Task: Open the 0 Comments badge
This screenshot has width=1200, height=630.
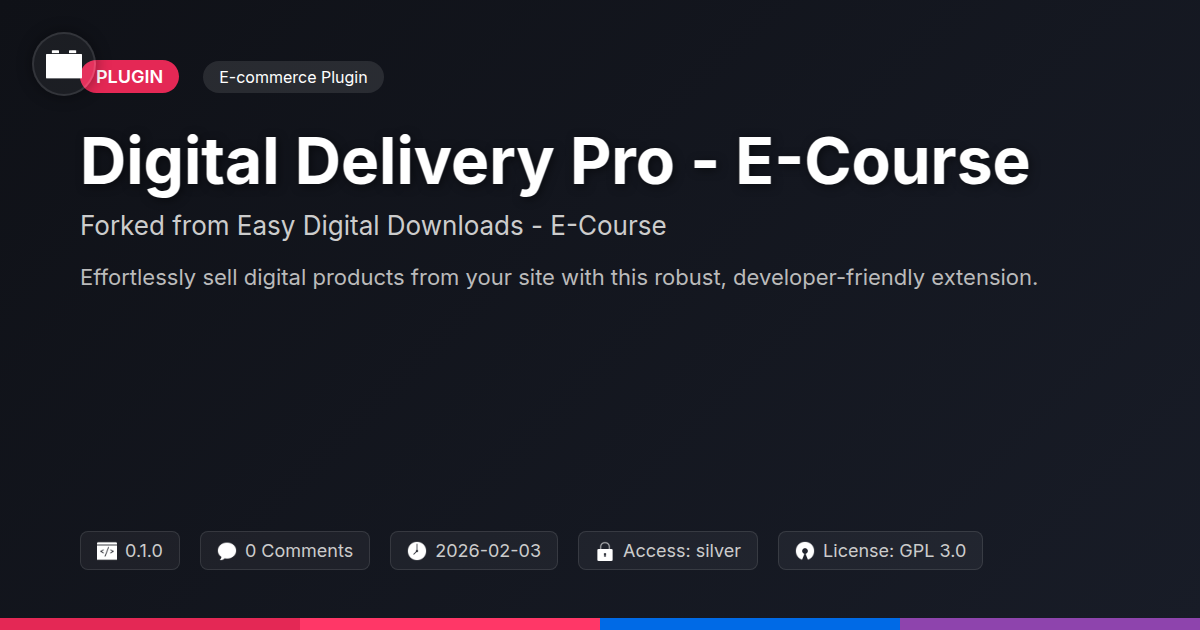Action: (285, 551)
